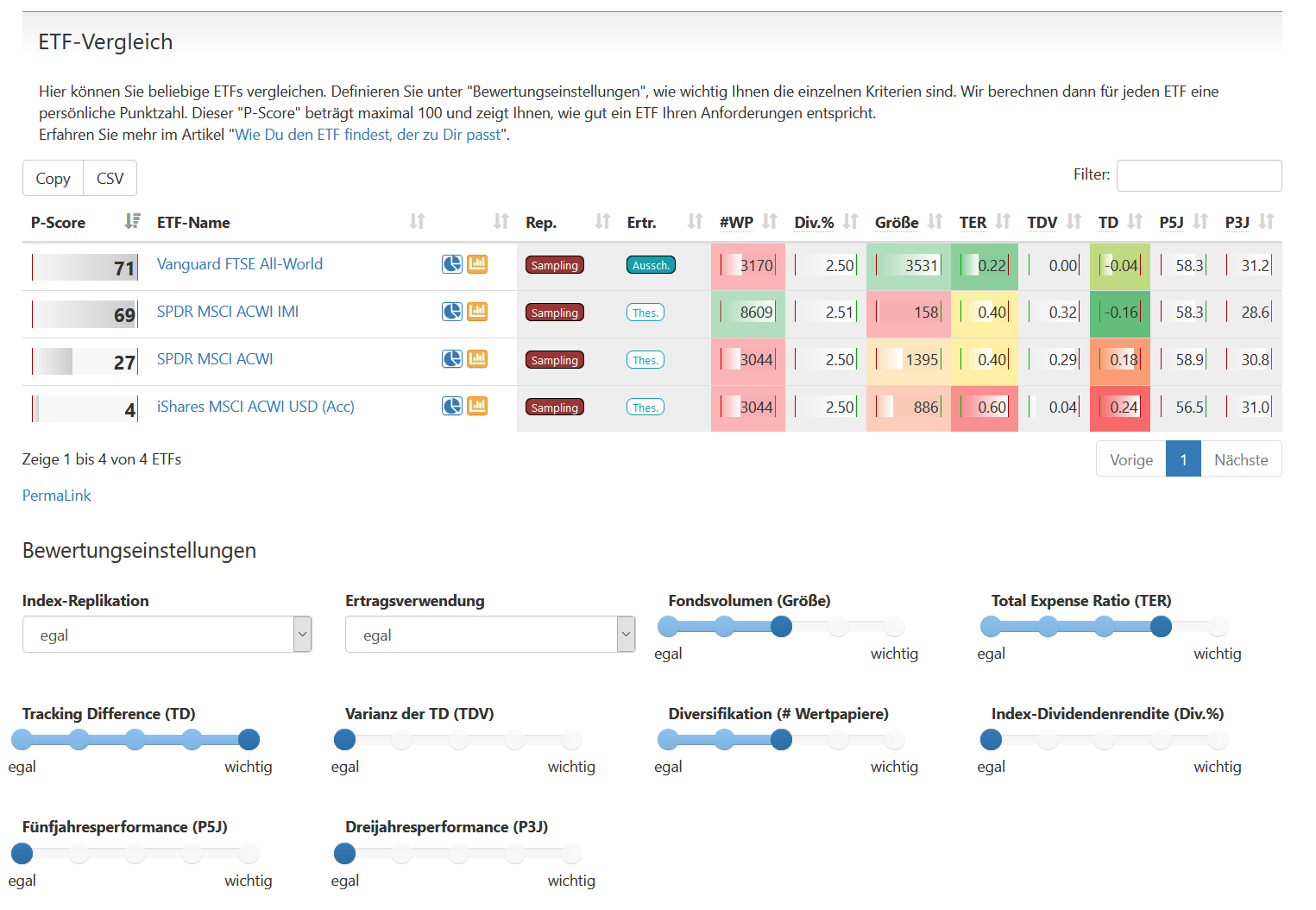The image size is (1316, 910).
Task: Click the Größe value 3531
Action: [x=921, y=265]
